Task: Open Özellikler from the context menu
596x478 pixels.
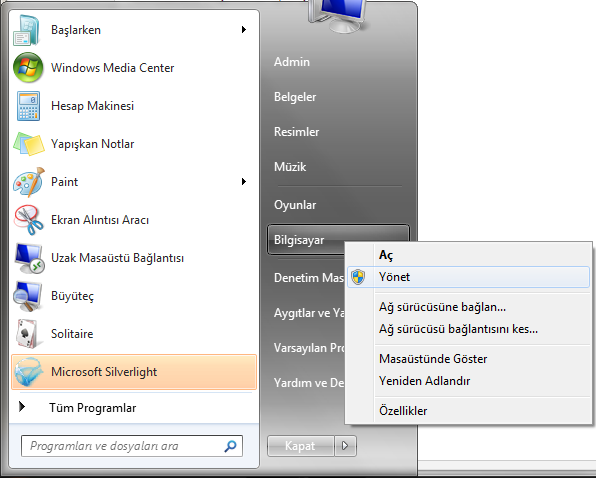Action: click(x=468, y=411)
